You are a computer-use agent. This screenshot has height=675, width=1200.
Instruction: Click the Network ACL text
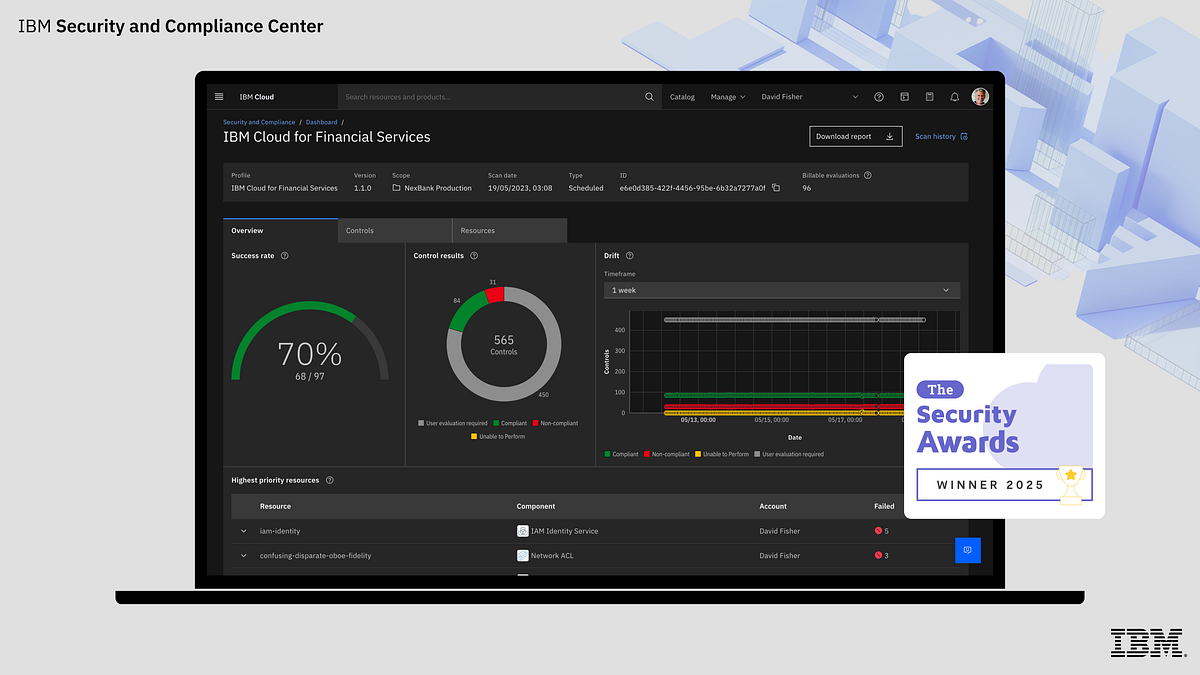point(552,555)
